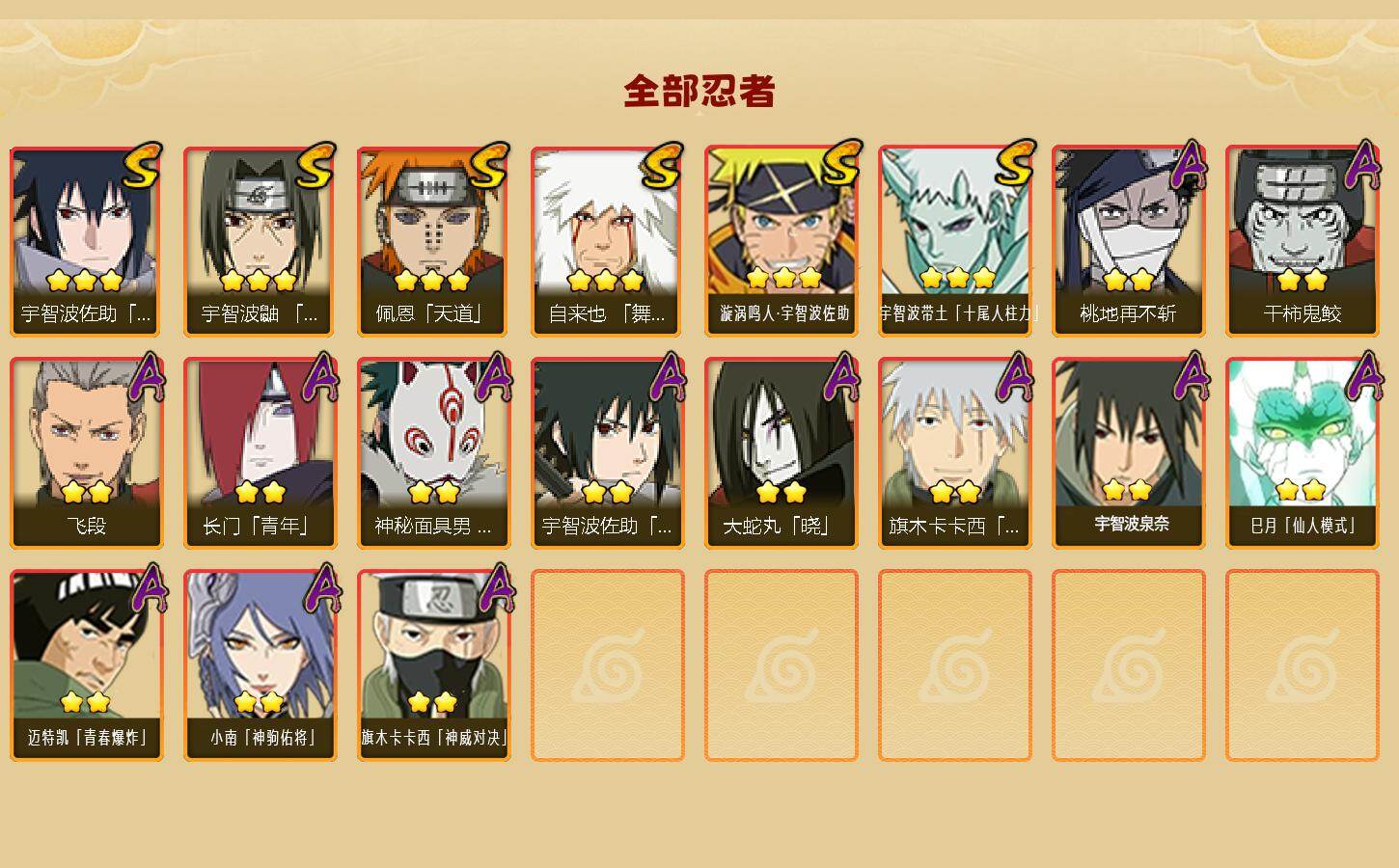Choose the 桃地再不斩 ninja card
The image size is (1399, 868).
tap(1129, 241)
